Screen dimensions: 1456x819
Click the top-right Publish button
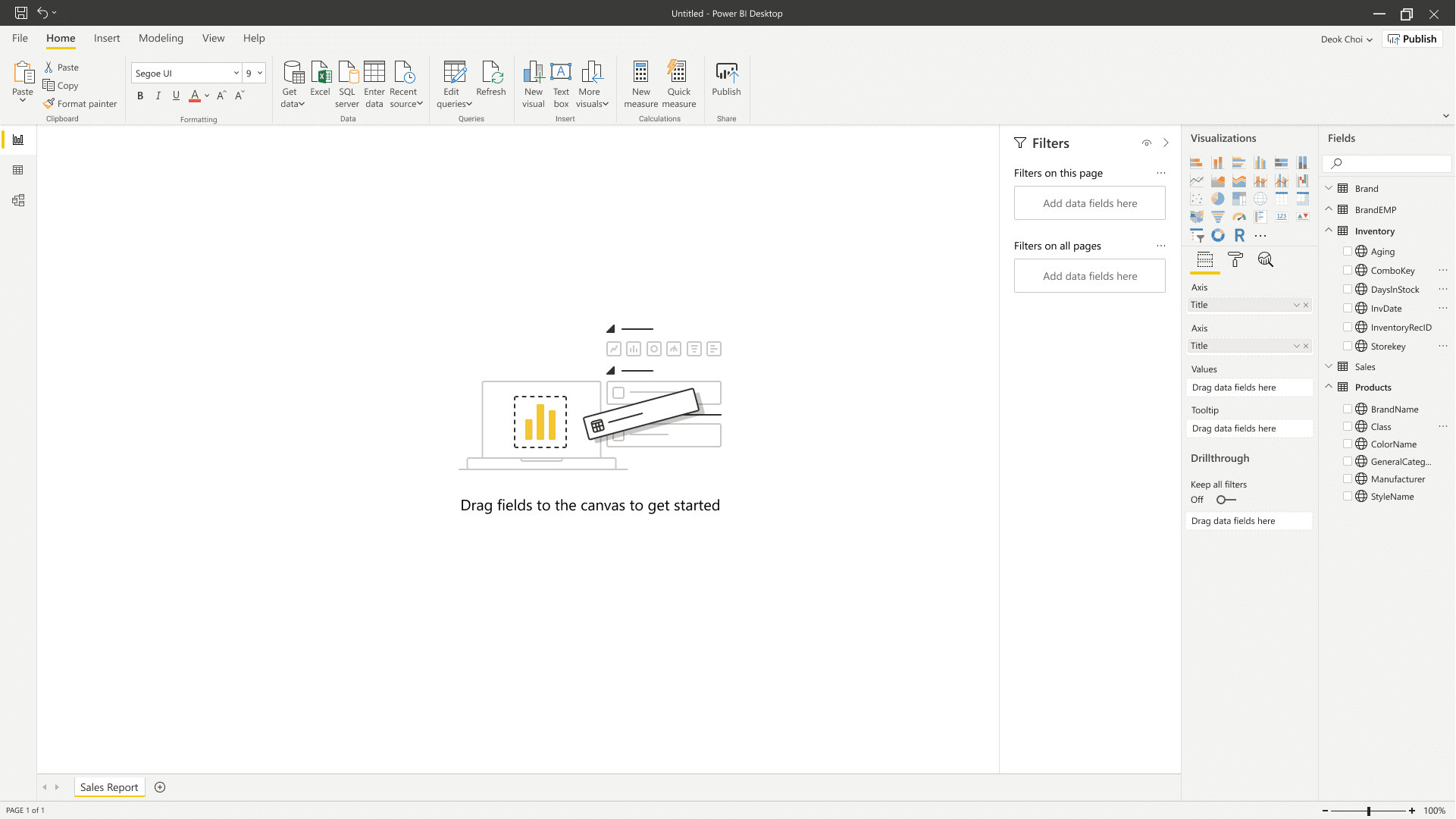pyautogui.click(x=1412, y=39)
